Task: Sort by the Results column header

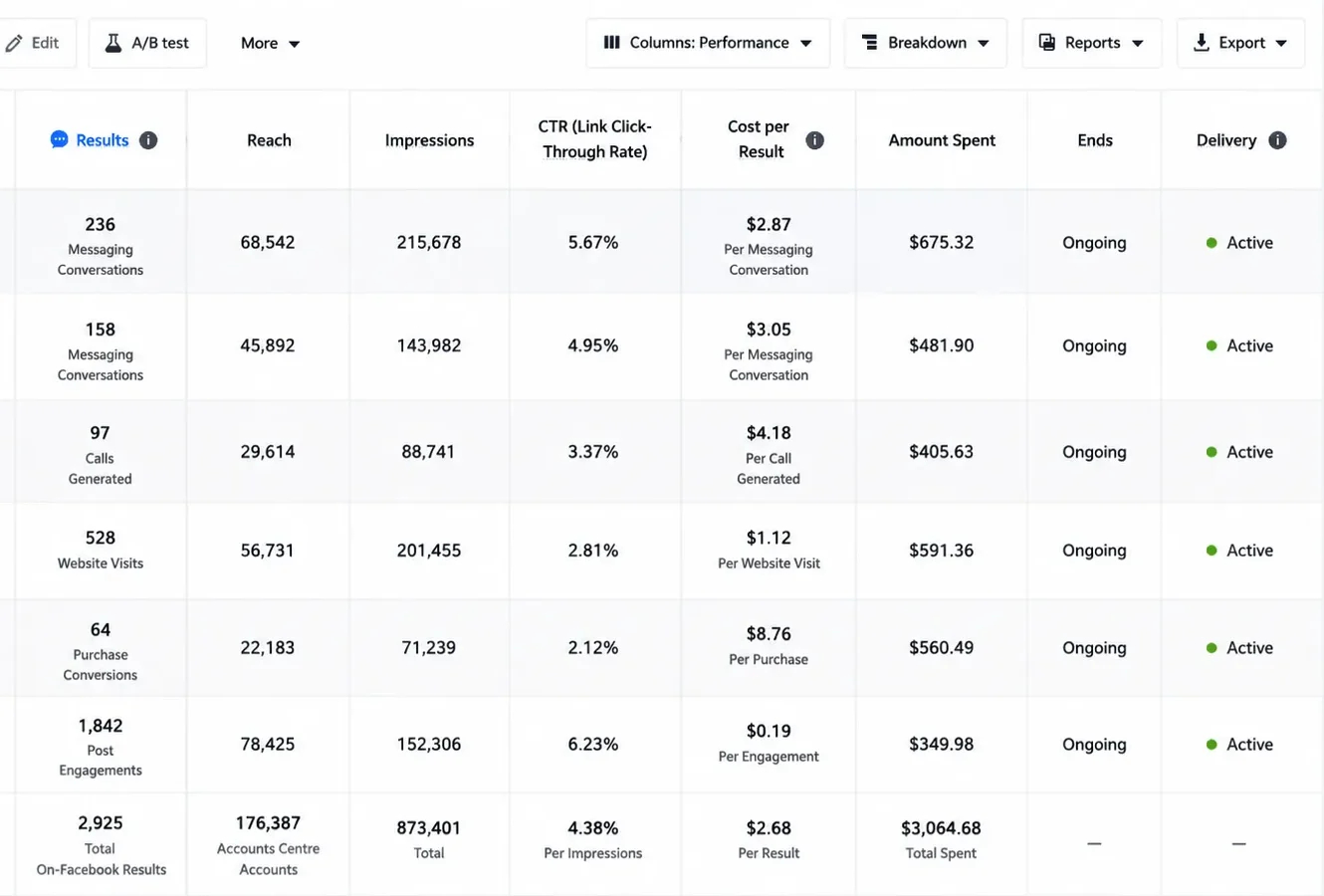Action: pyautogui.click(x=103, y=140)
